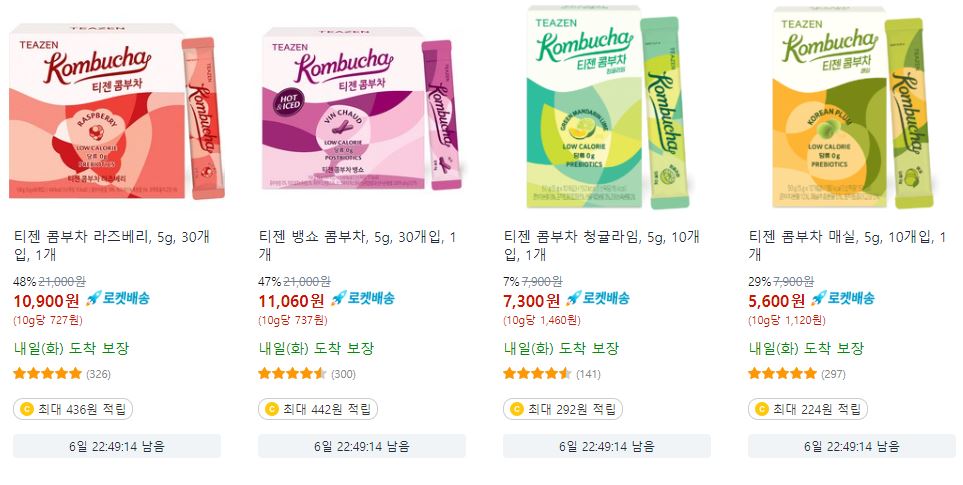Click the 10,900원 sale price

coord(47,301)
